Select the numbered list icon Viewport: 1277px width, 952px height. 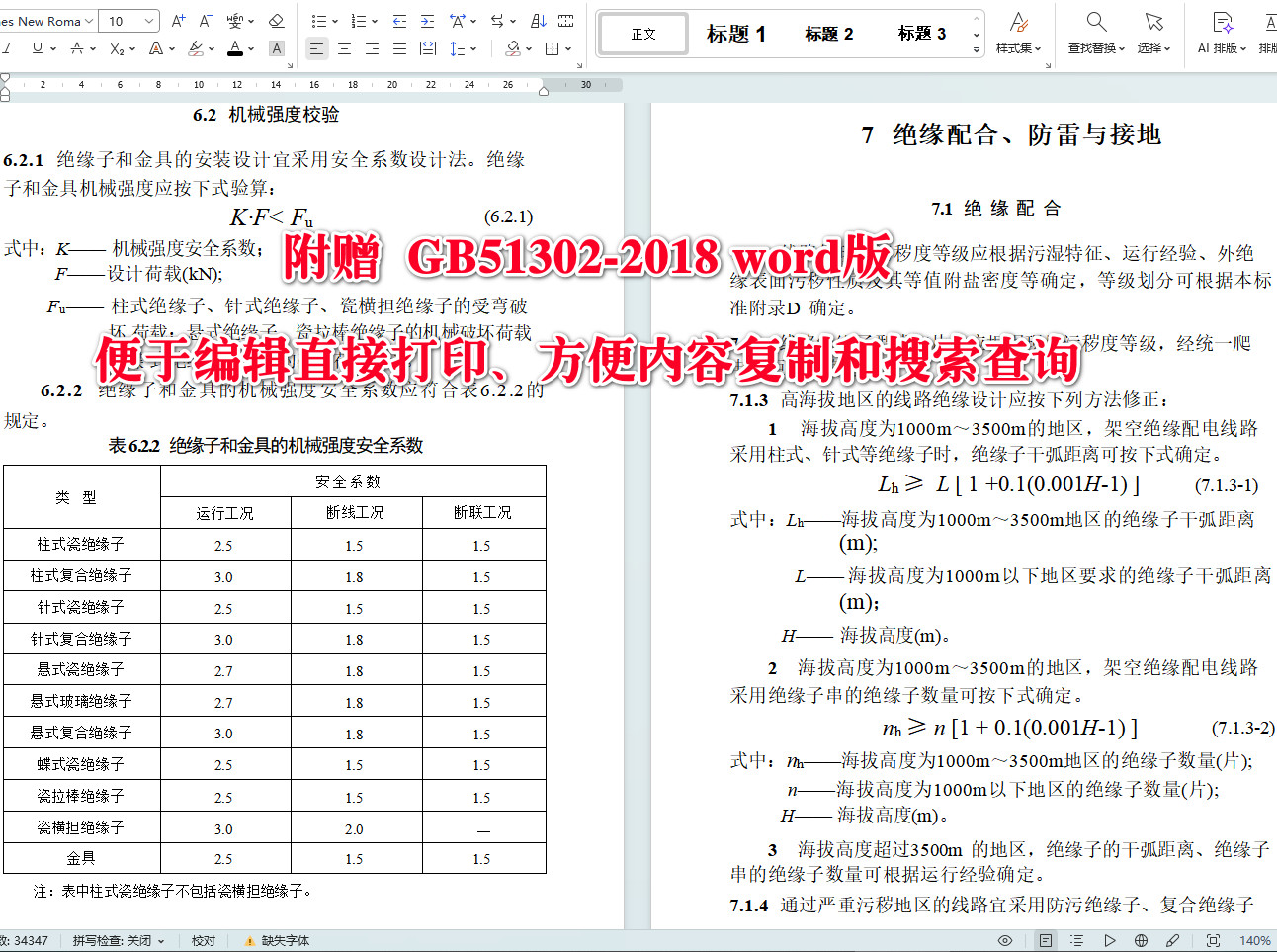click(360, 21)
